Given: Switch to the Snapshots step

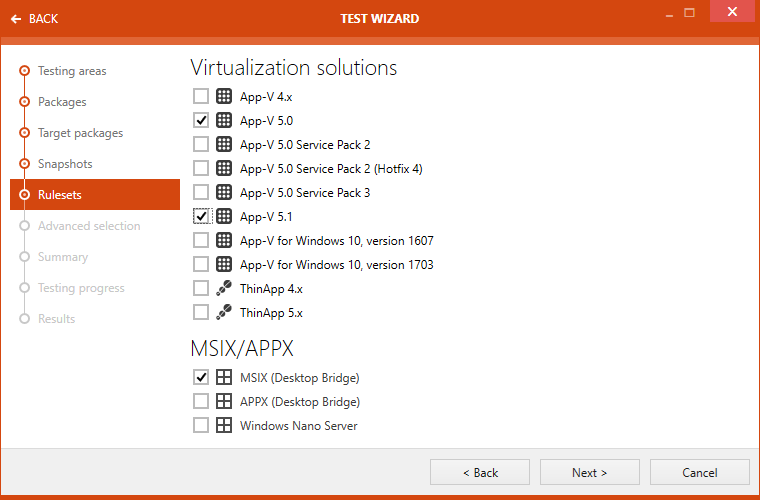Looking at the screenshot, I should (x=64, y=164).
